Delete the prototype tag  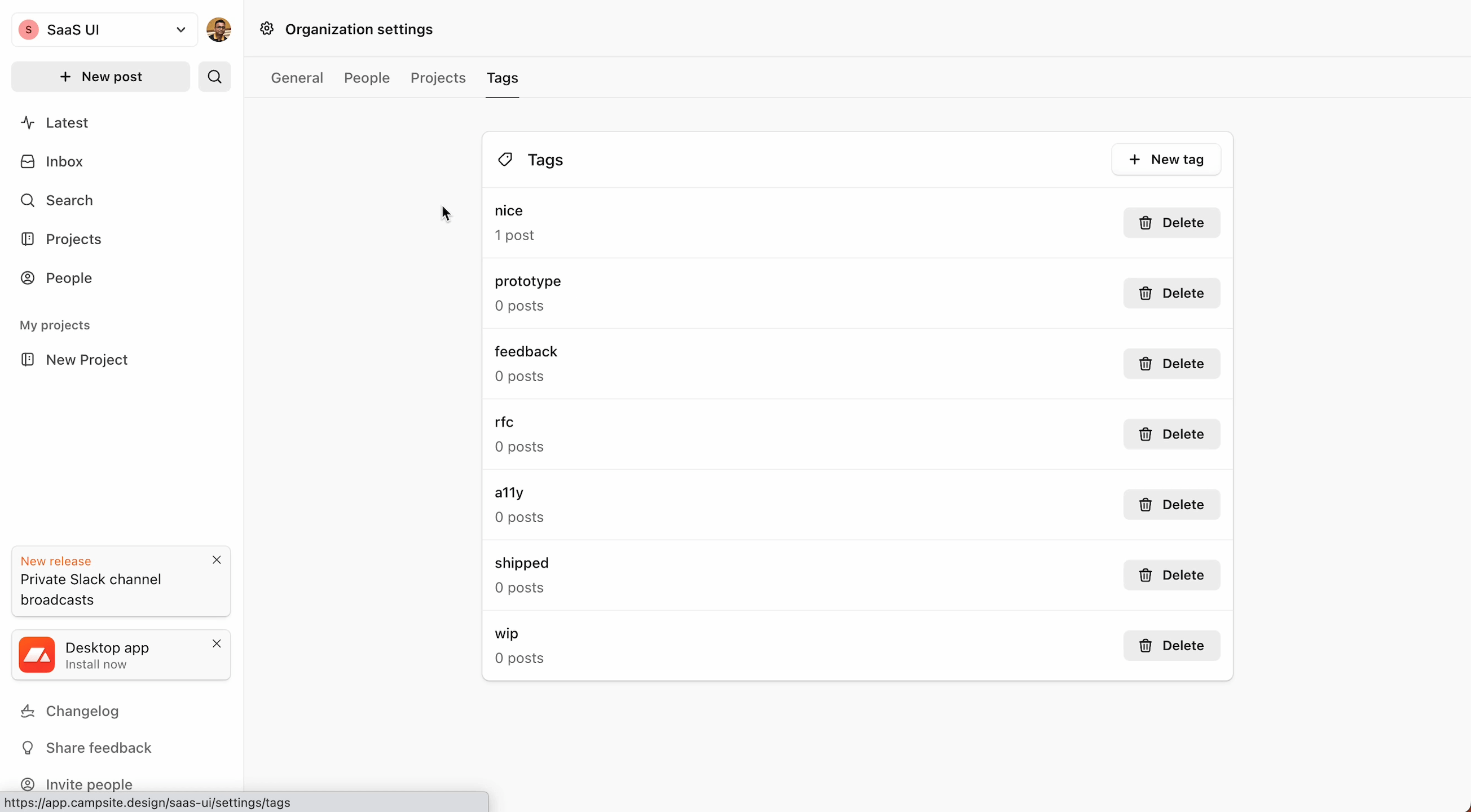coord(1171,293)
